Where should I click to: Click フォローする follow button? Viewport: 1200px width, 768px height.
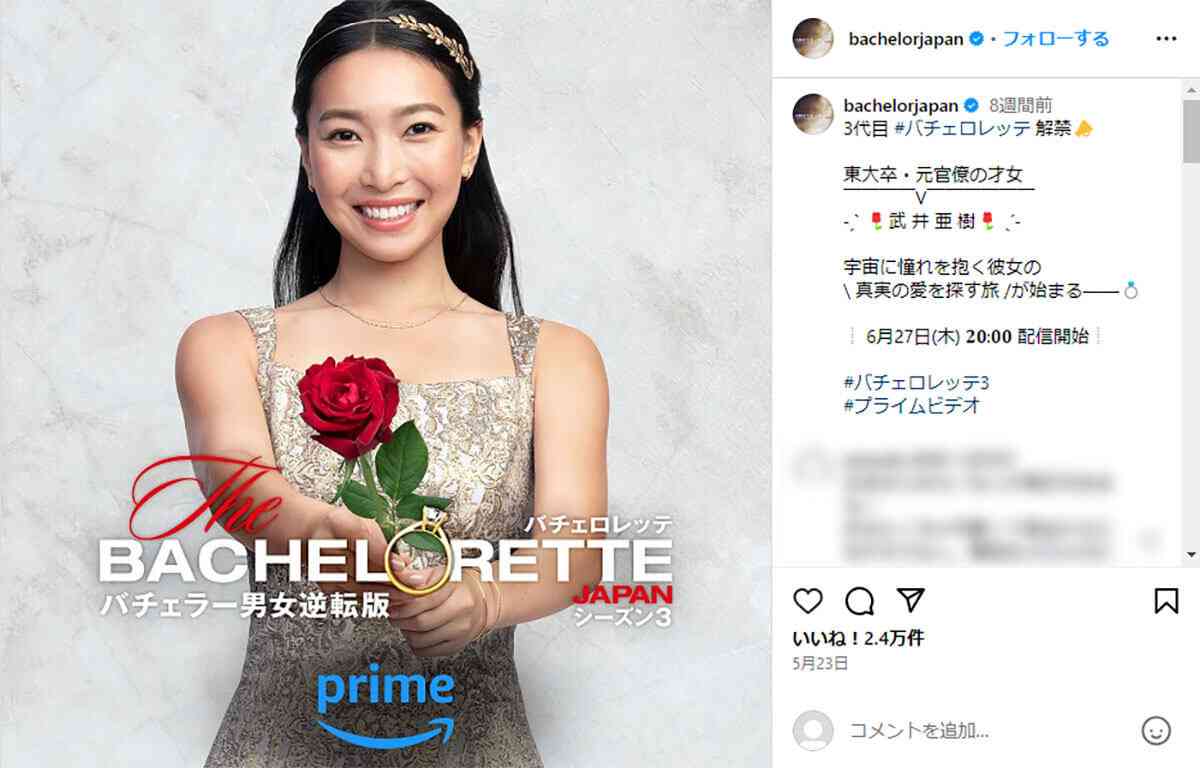pyautogui.click(x=1056, y=39)
